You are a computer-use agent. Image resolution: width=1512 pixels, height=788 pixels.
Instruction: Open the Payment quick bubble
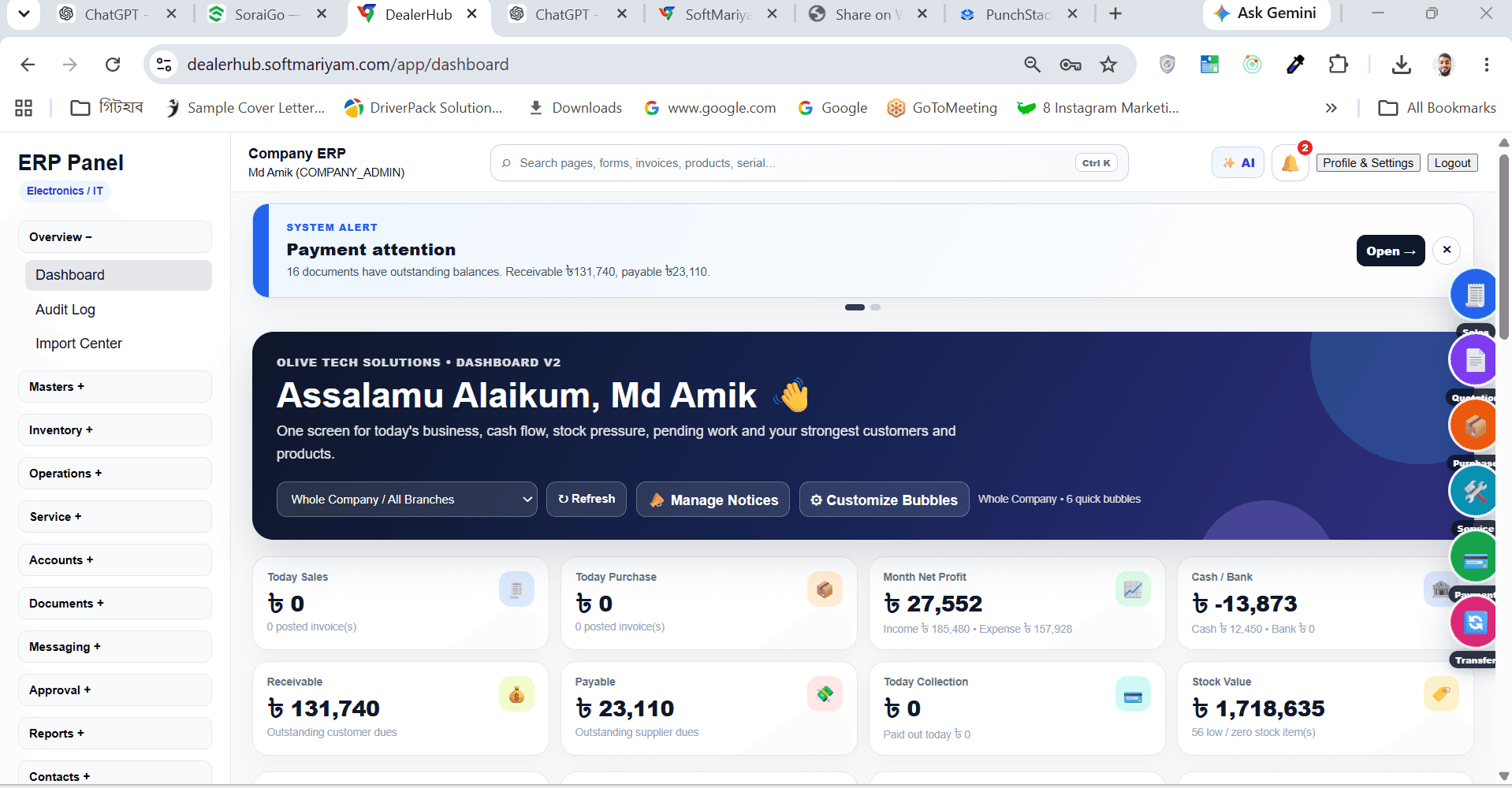click(1473, 557)
